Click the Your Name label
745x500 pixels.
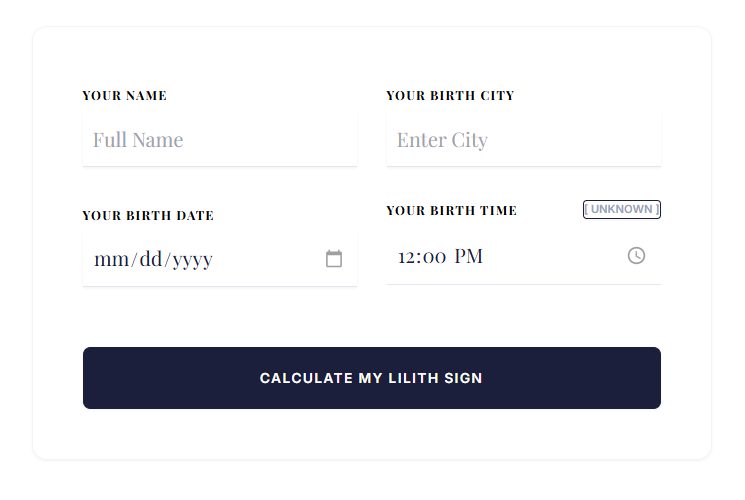125,96
